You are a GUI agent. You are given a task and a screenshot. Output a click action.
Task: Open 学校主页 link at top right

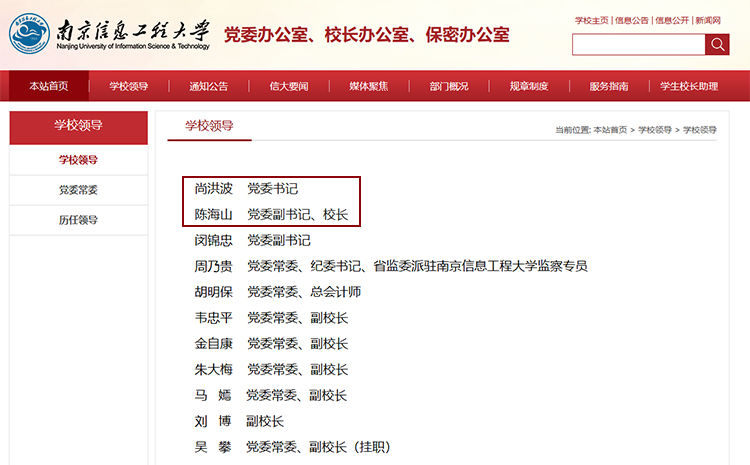pos(592,20)
